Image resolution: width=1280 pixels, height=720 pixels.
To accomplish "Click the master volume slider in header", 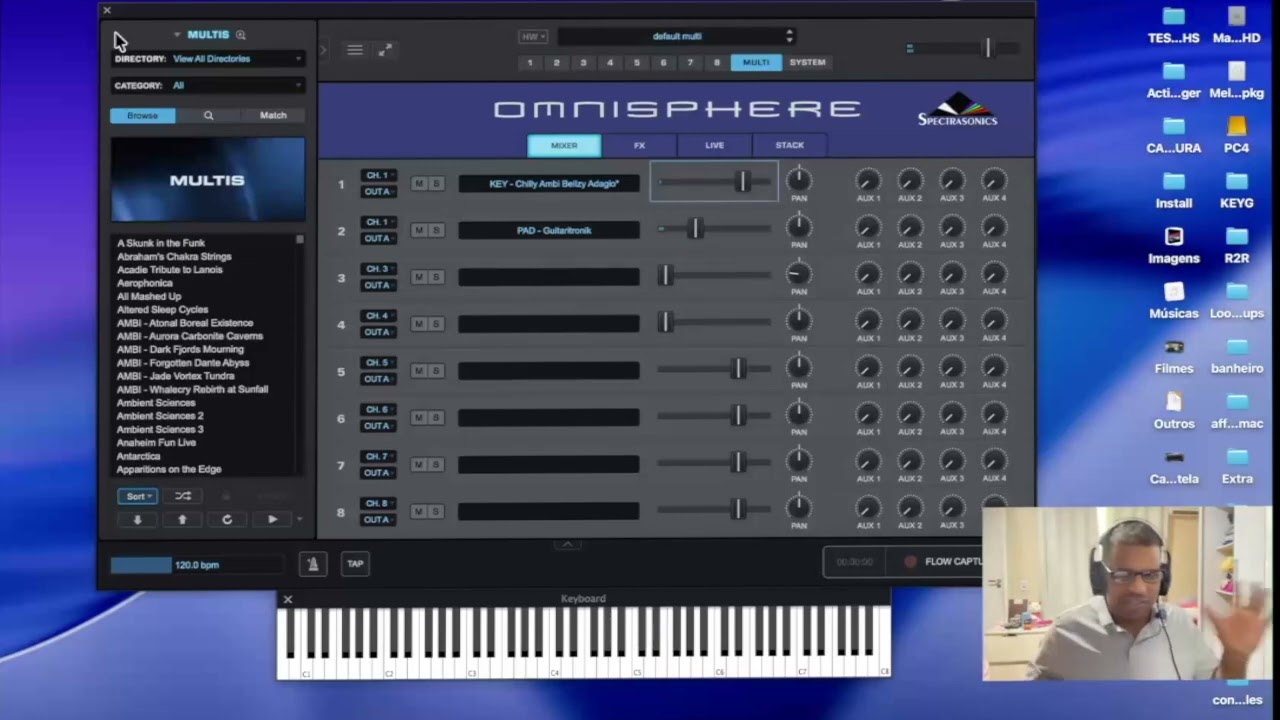I will tap(987, 47).
